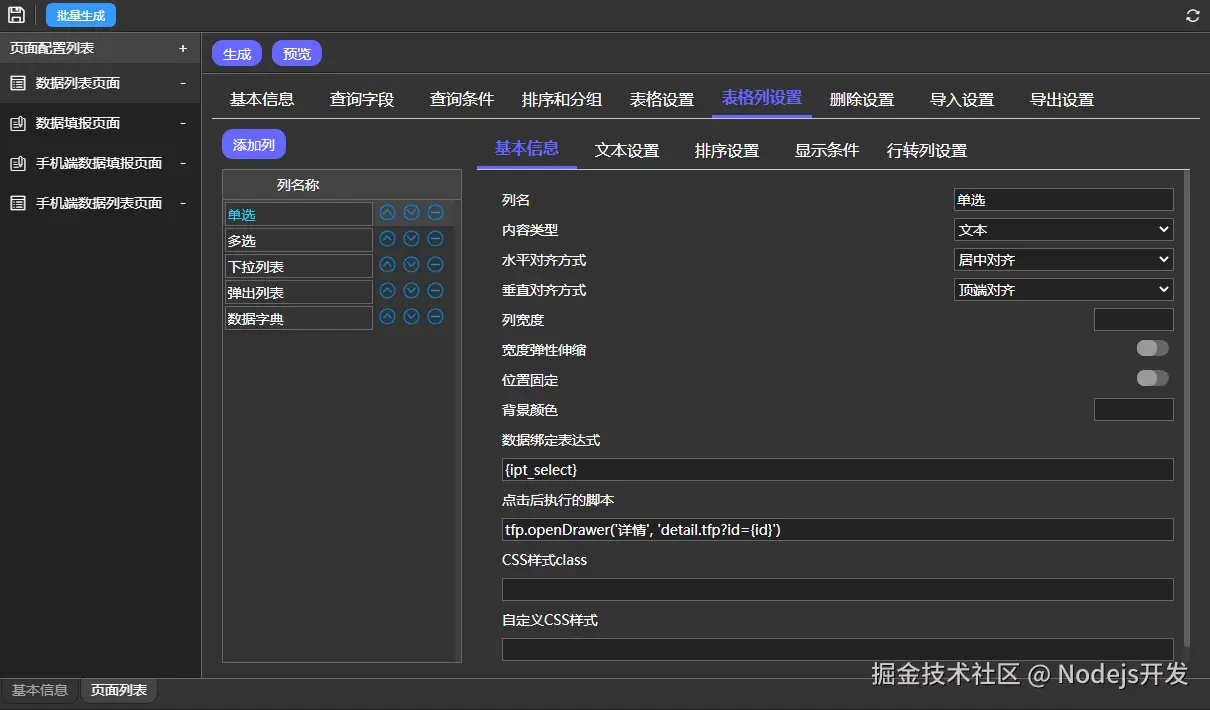Delete the 数据字典 column
This screenshot has height=710, width=1210.
435,317
